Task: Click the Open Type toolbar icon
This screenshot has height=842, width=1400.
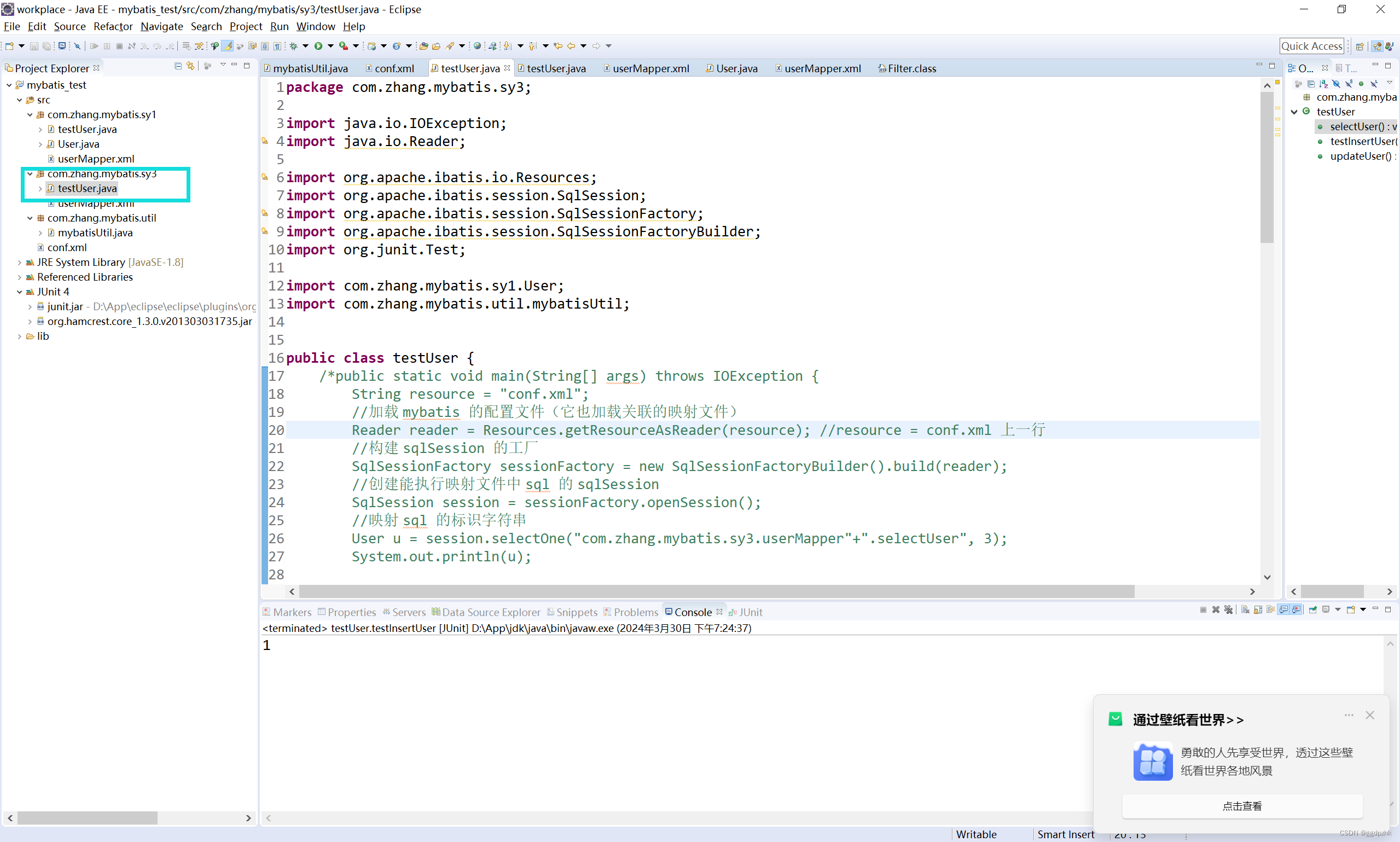Action: pyautogui.click(x=424, y=46)
